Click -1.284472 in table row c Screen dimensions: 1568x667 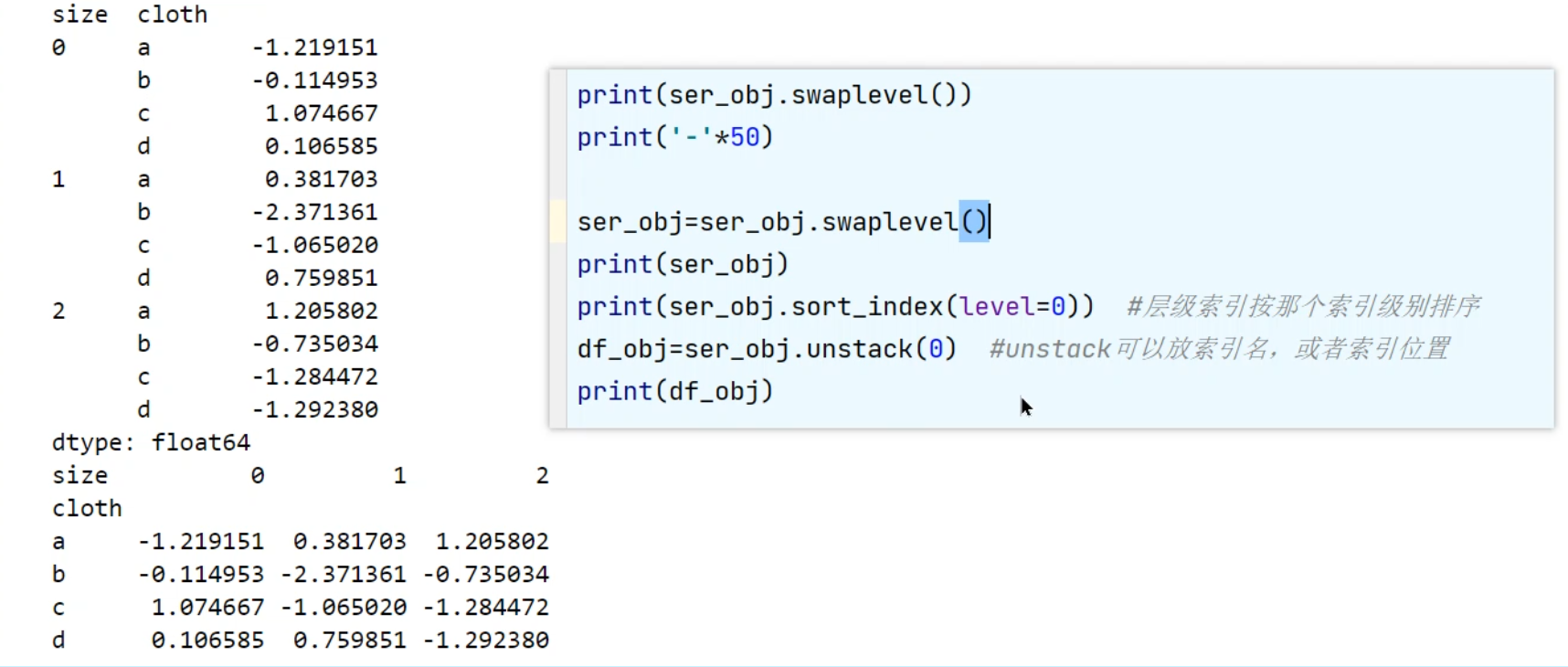(x=486, y=608)
